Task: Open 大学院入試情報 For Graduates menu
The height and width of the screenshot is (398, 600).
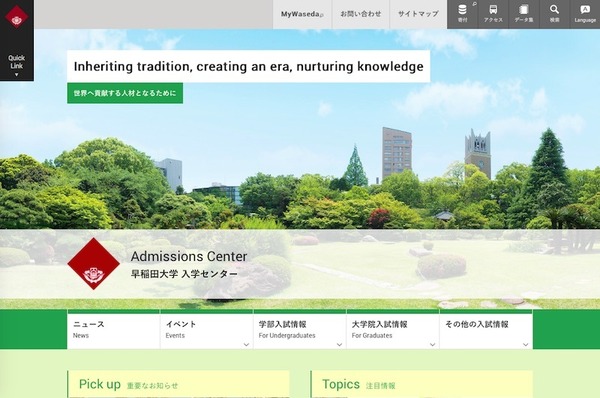Action: [393, 329]
